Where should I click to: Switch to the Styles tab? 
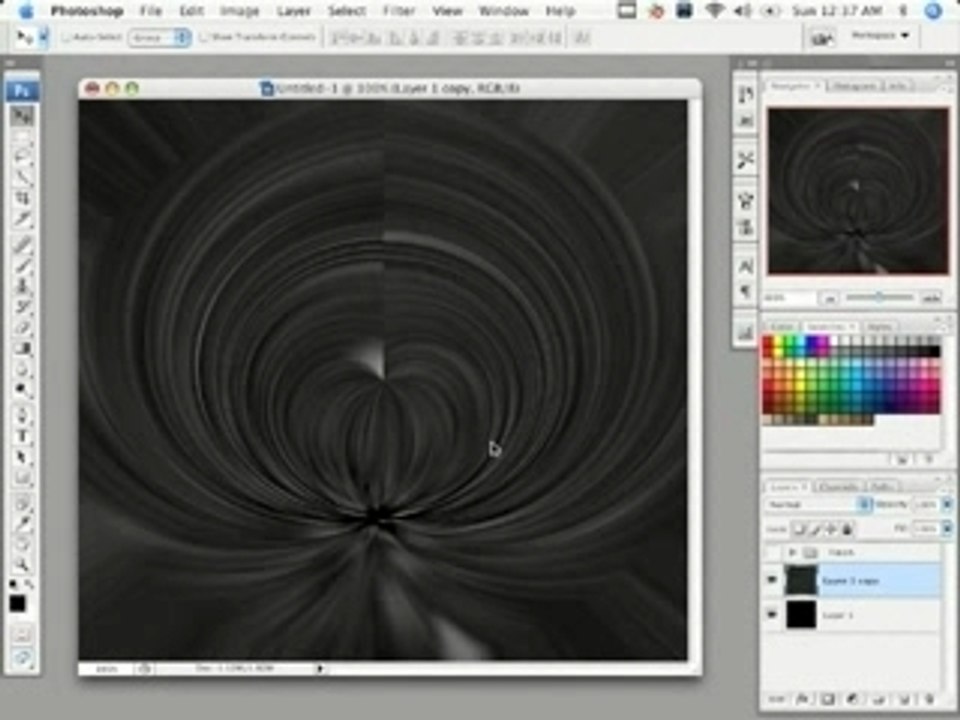pos(879,326)
